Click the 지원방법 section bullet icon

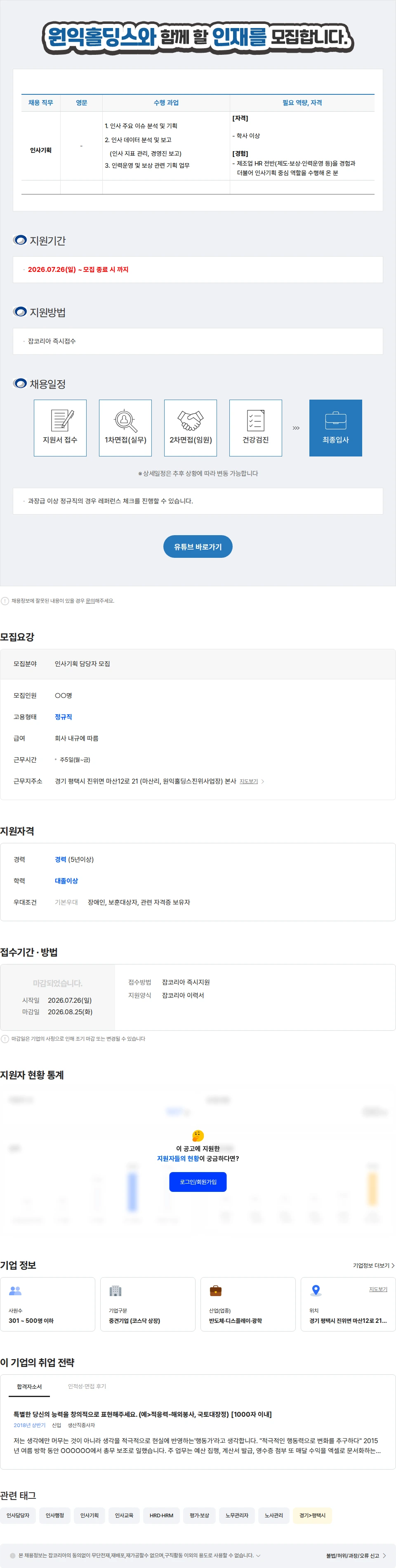pos(20,311)
